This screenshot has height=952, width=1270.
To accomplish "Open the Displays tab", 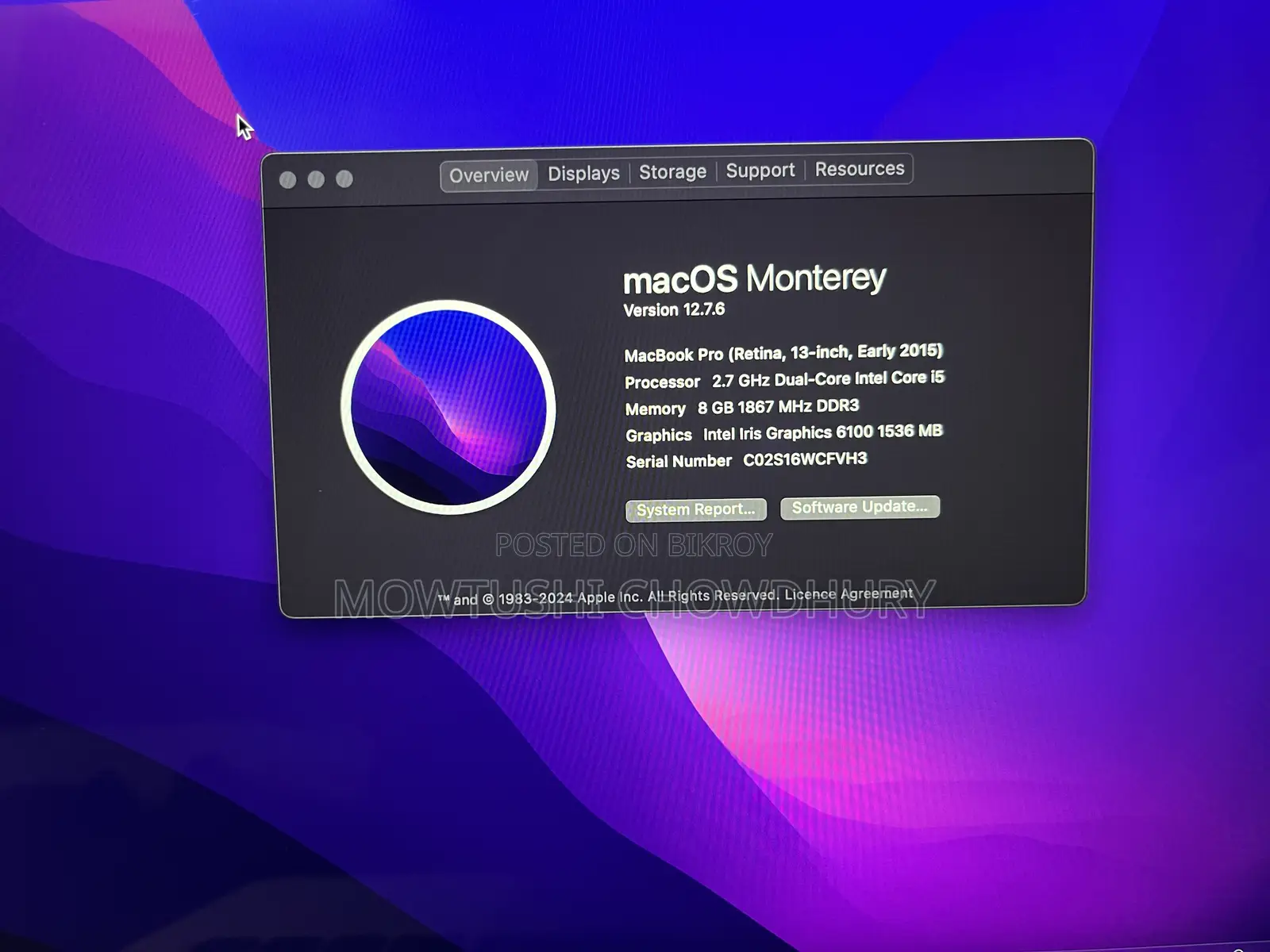I will click(583, 174).
